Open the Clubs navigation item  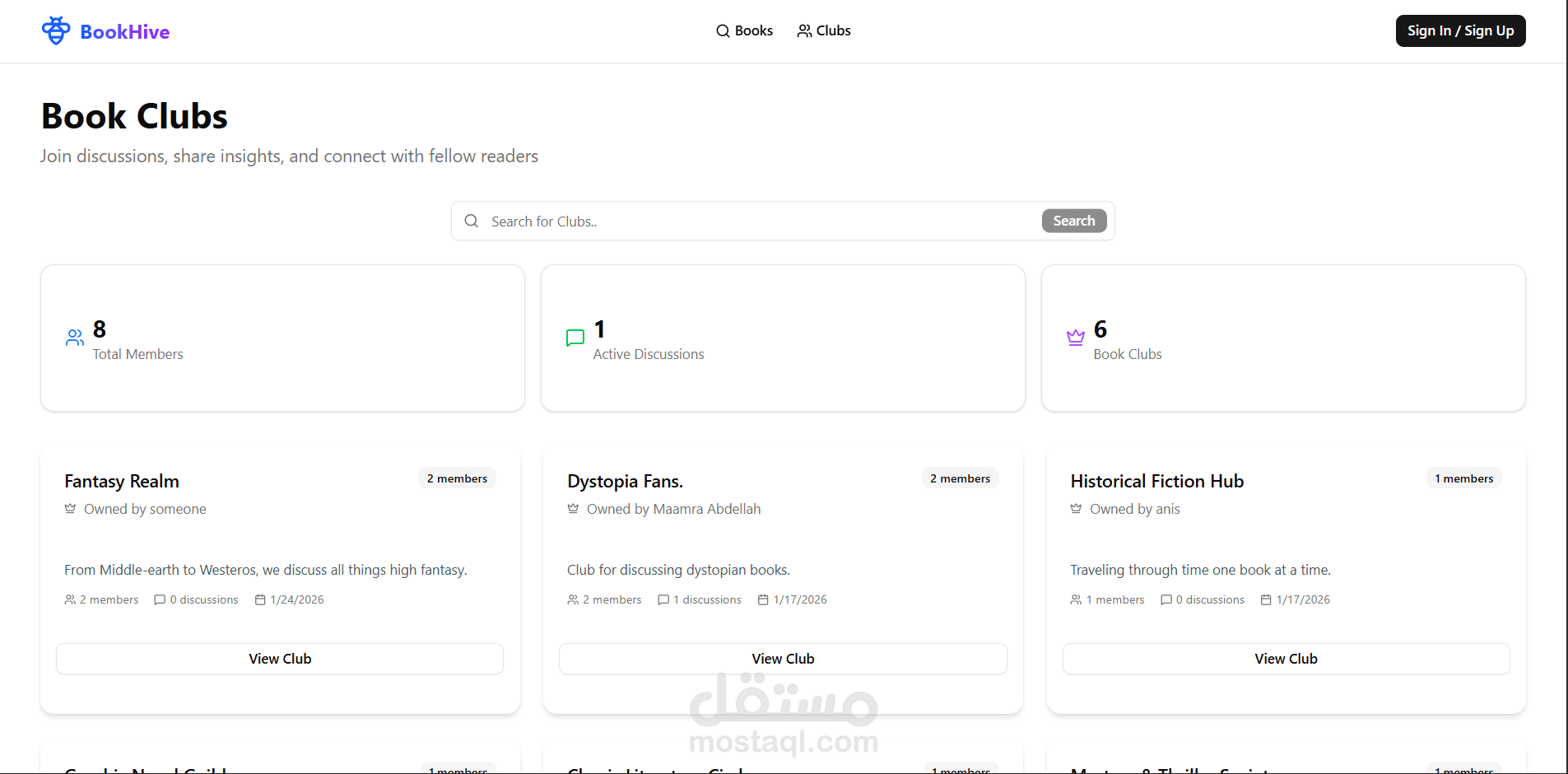(824, 30)
